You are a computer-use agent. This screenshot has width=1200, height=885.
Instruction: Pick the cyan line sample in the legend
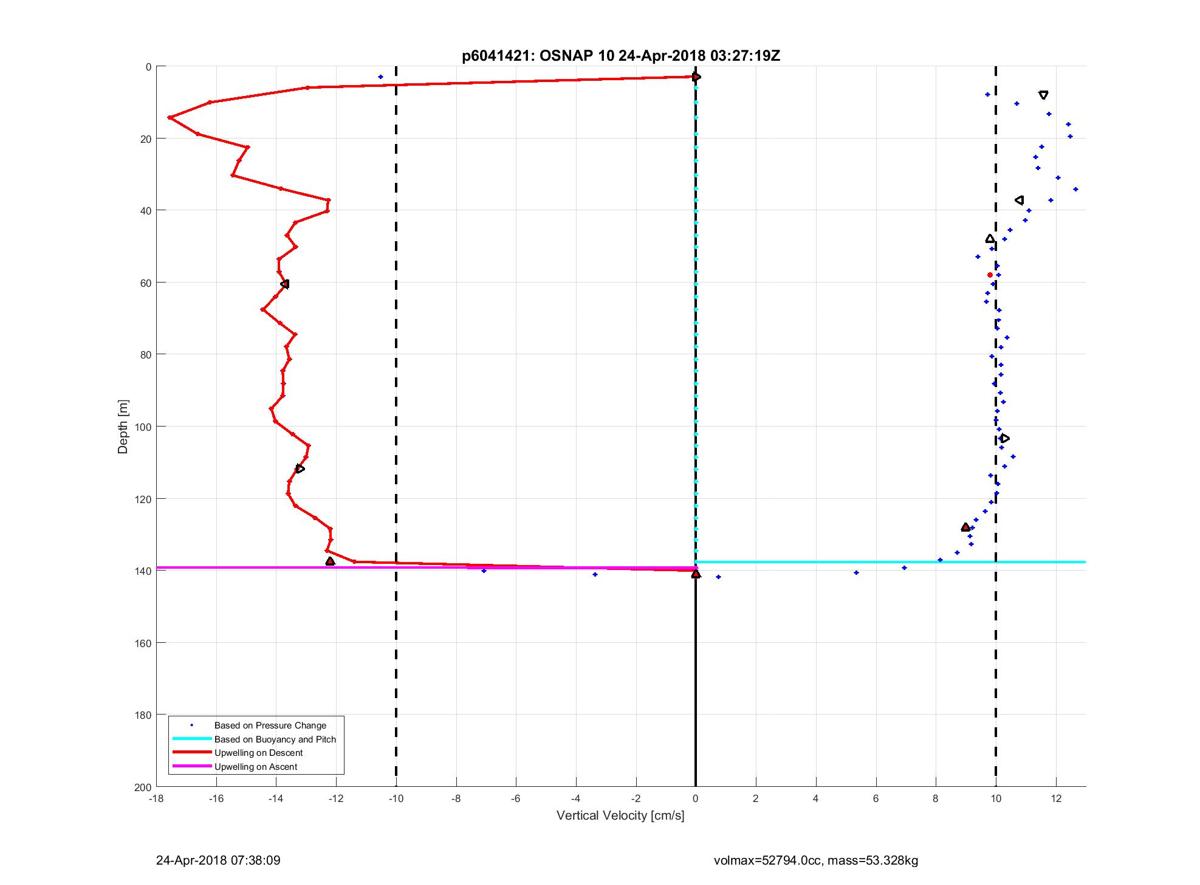coord(190,739)
